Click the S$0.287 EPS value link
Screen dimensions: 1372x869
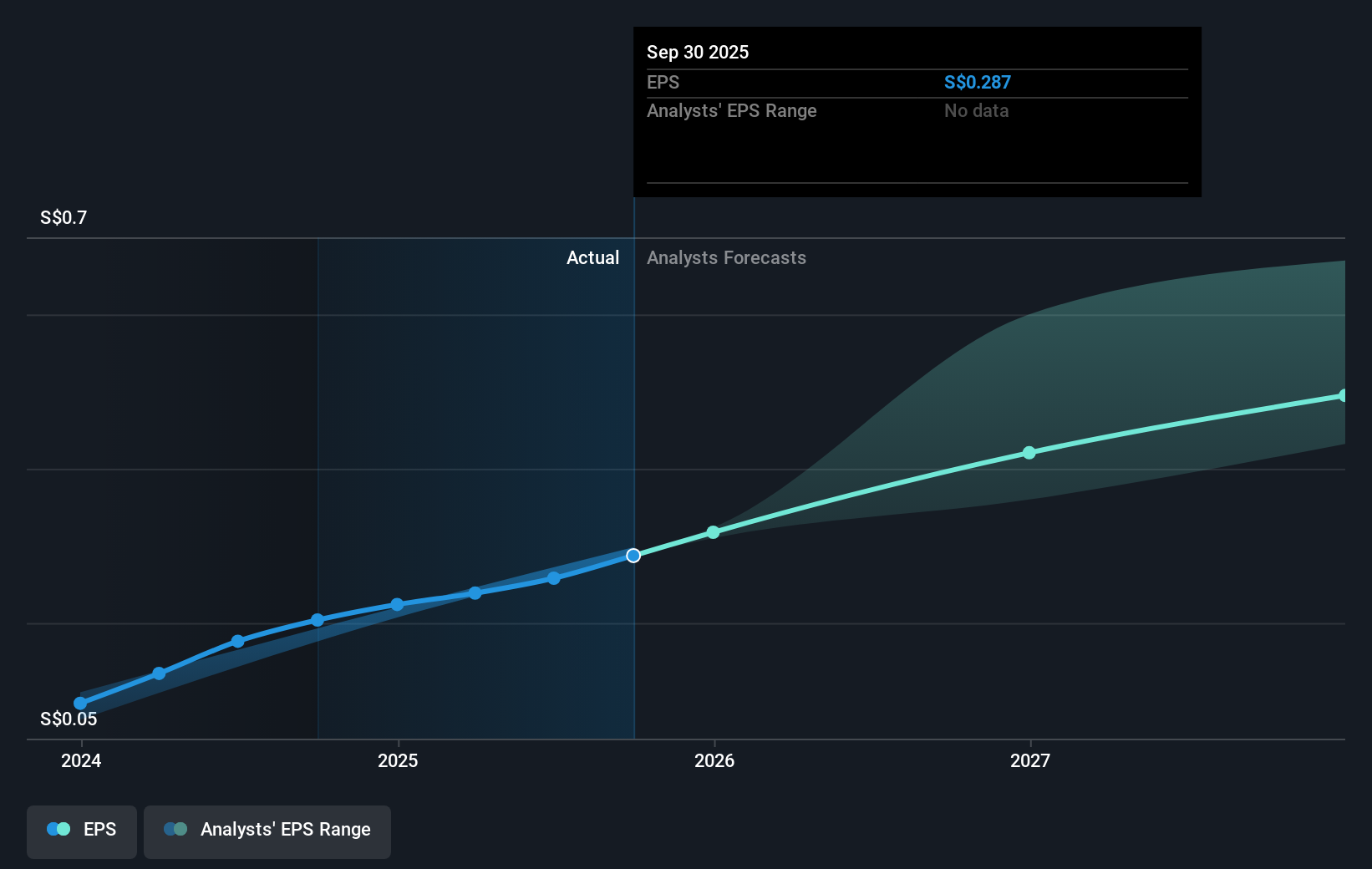pos(977,82)
